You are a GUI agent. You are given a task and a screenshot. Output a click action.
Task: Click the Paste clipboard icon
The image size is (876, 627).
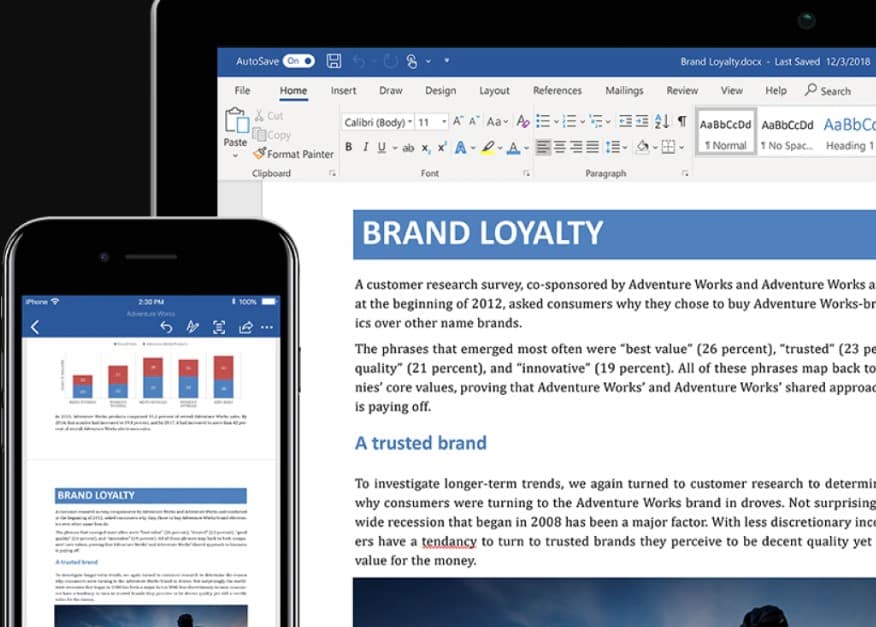[236, 120]
